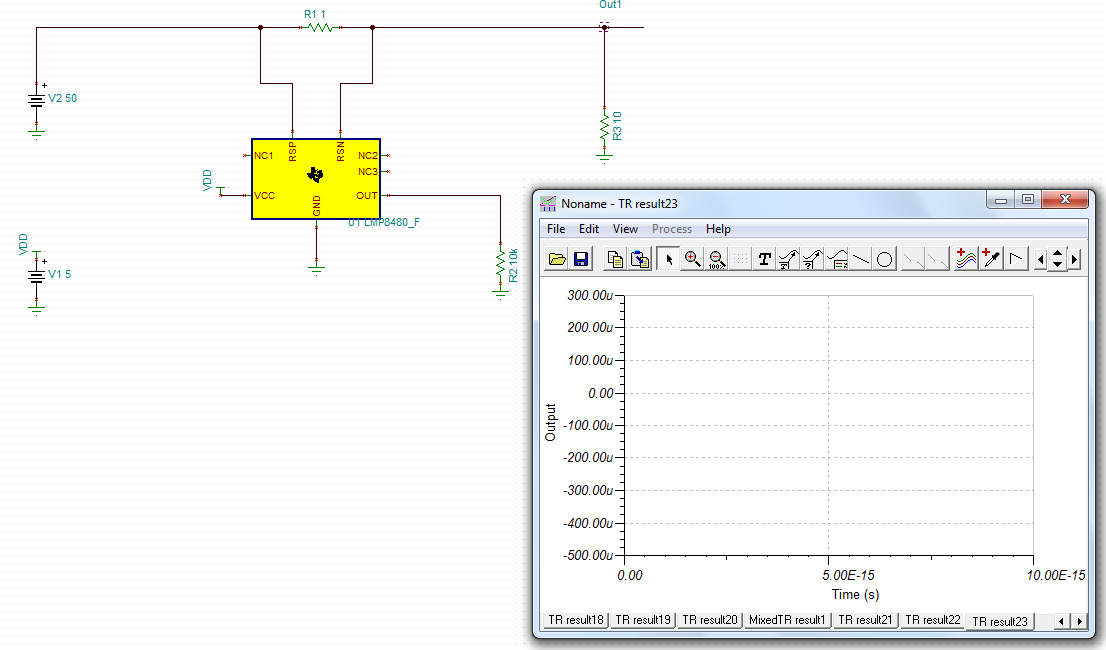Open the Help menu
The height and width of the screenshot is (650, 1106).
click(718, 228)
